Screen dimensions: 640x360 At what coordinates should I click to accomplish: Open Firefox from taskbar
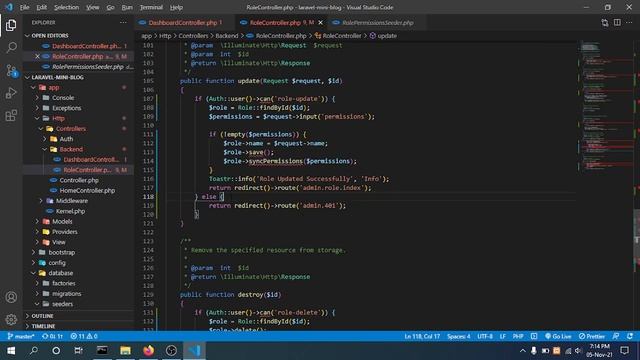(149, 351)
